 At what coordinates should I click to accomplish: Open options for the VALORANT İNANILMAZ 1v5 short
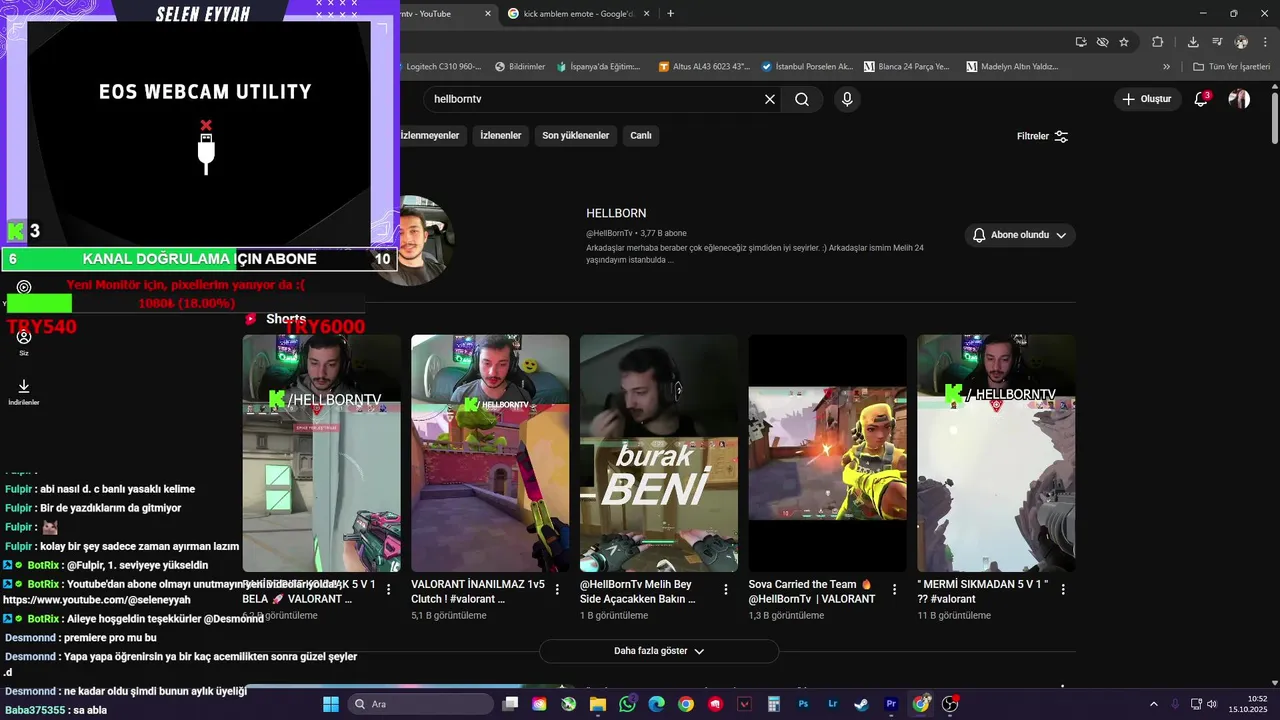(x=557, y=590)
